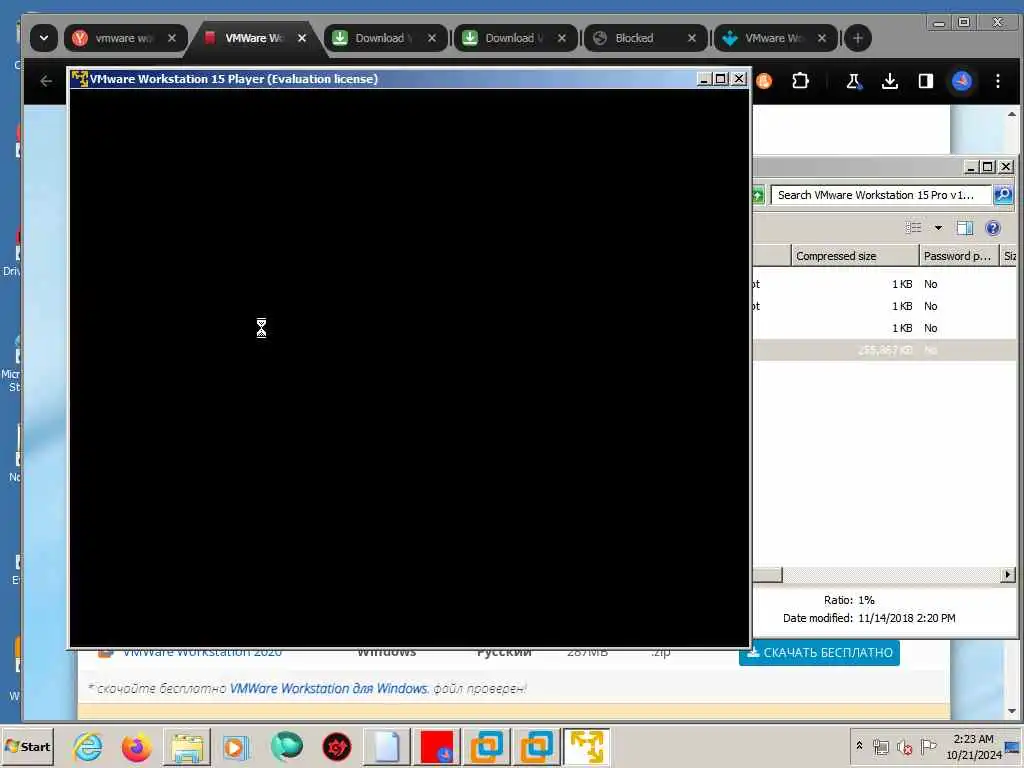Click the horizontal scrollbar thumb in archive window
The image size is (1024, 768).
pyautogui.click(x=767, y=575)
